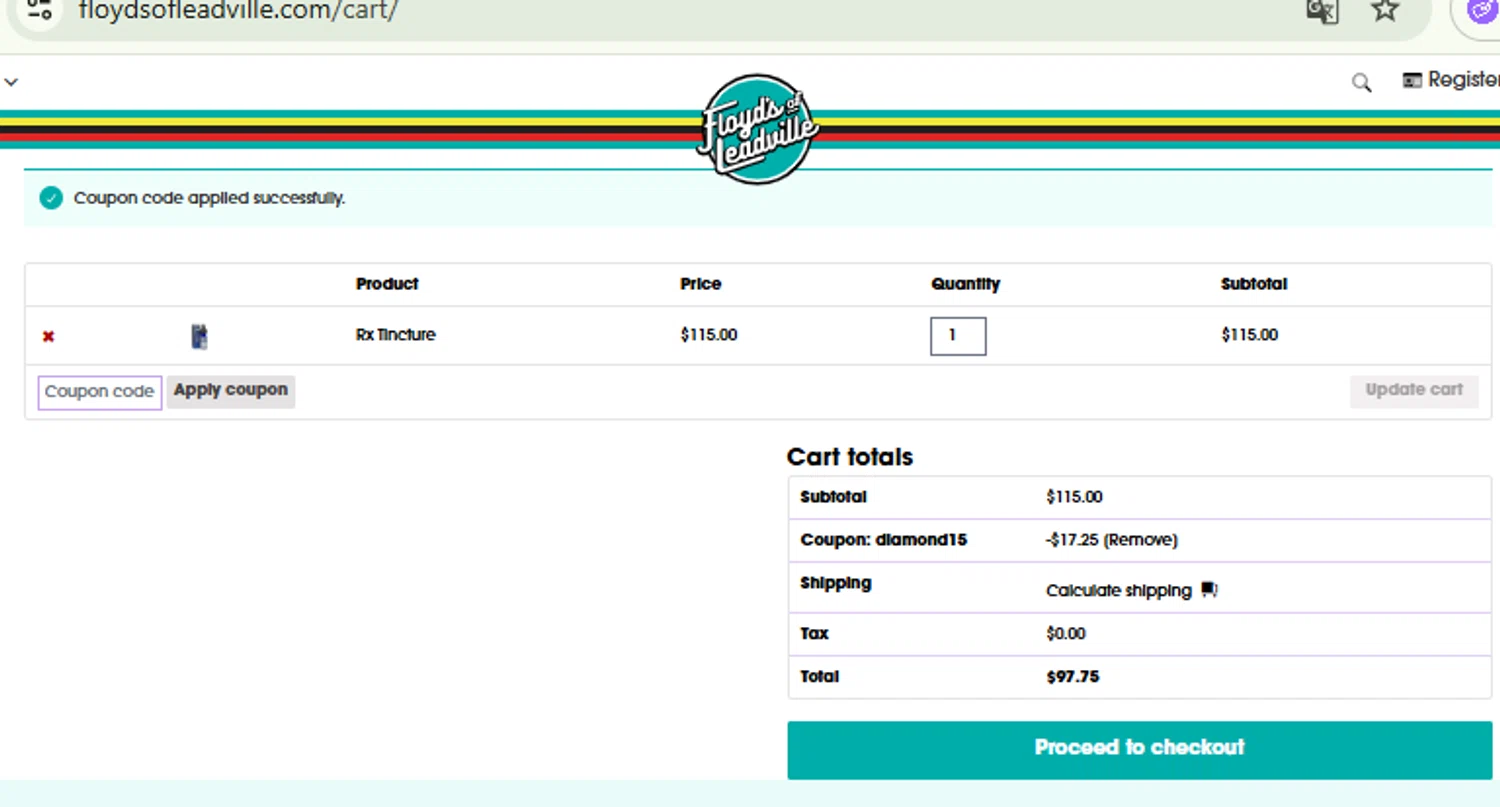Screen dimensions: 1500x807
Task: Open the Rx Tincture product thumbnail
Action: point(199,336)
